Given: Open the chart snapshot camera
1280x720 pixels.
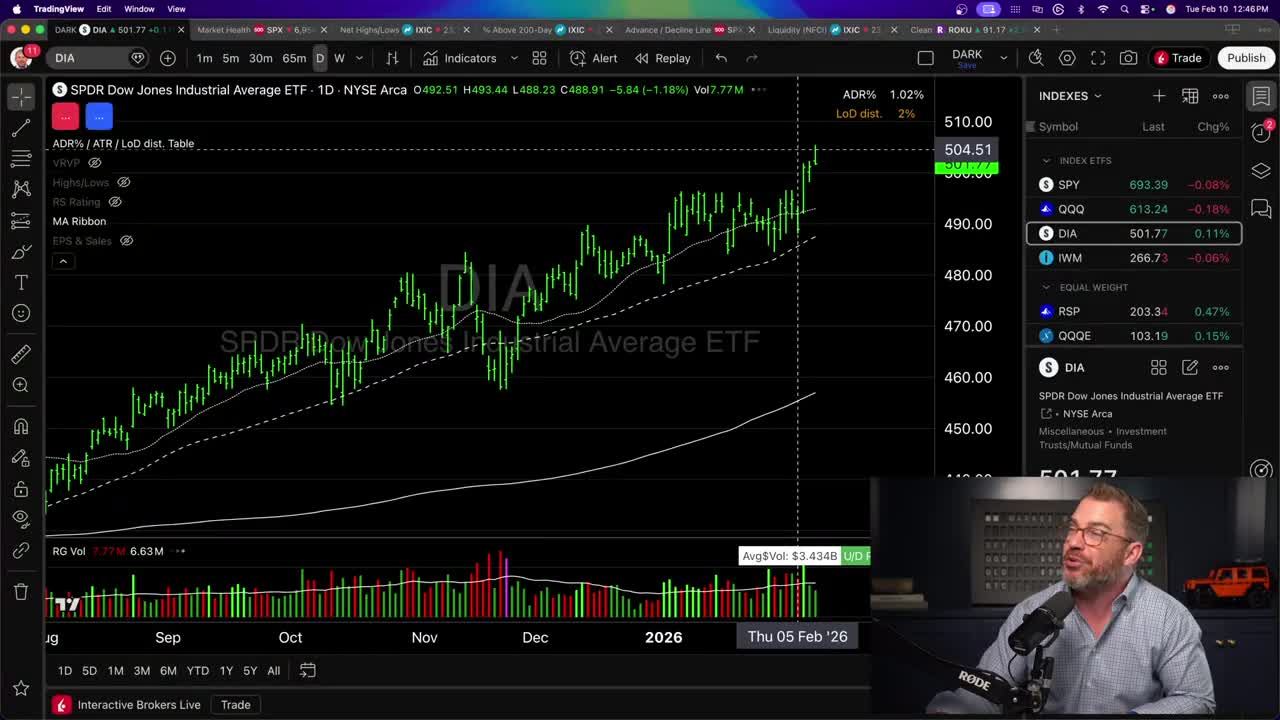Looking at the screenshot, I should (x=1128, y=58).
